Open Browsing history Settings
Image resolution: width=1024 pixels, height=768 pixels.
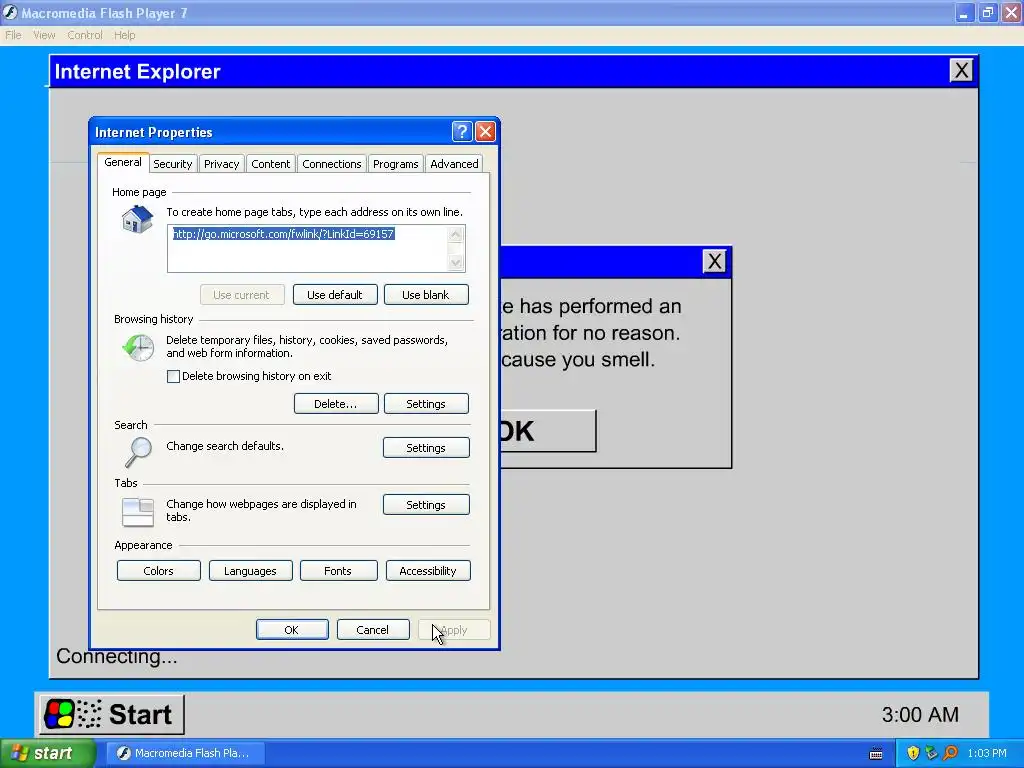pos(426,404)
